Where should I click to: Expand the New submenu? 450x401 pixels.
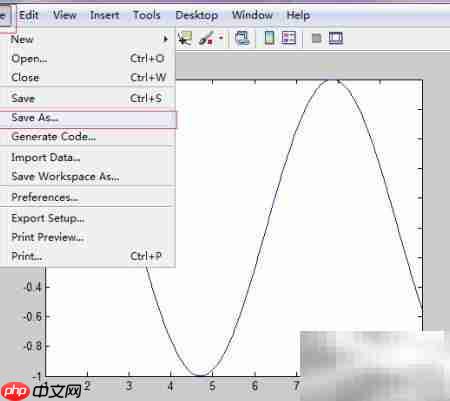click(88, 39)
